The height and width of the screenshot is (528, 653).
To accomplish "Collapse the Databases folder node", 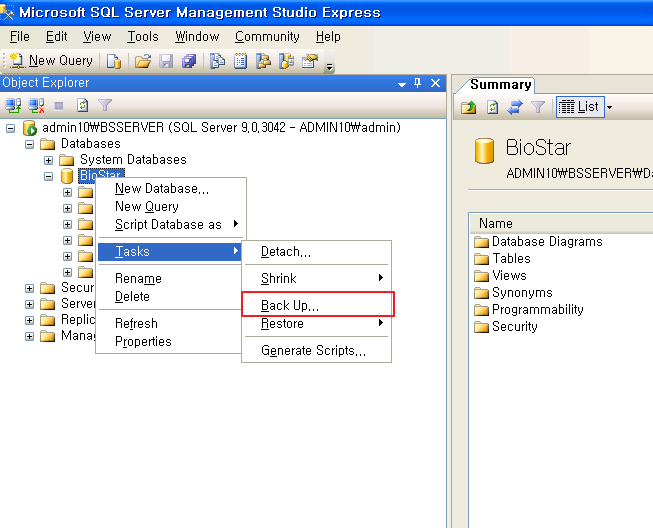I will click(30, 144).
